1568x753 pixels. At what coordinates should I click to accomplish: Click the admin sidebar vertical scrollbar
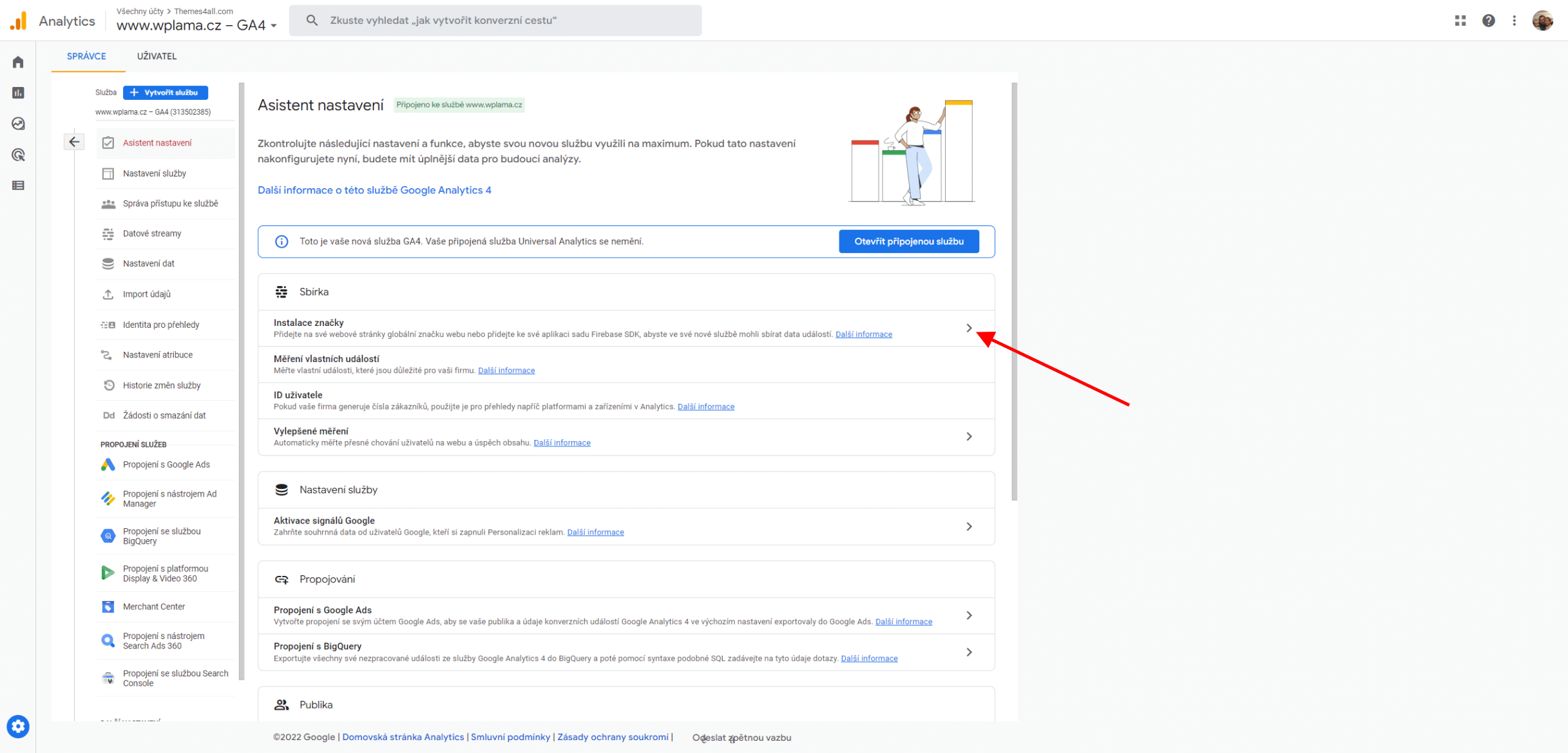[242, 380]
